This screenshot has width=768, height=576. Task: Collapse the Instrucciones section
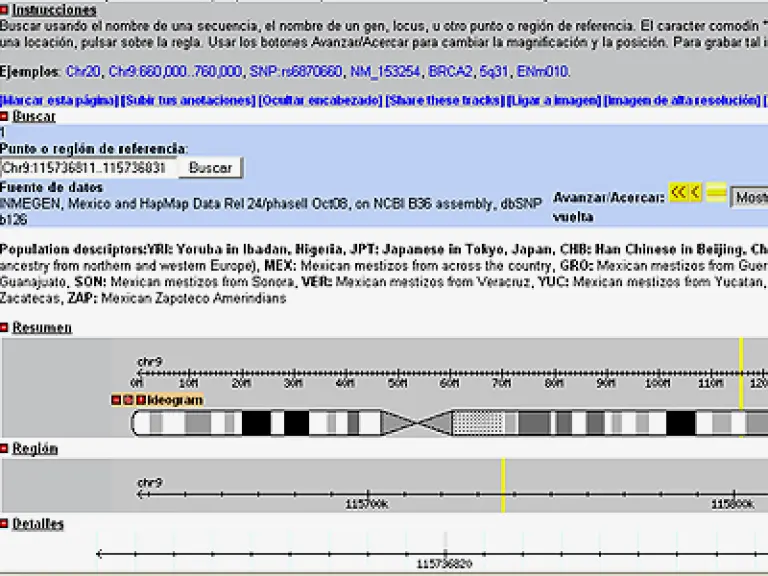(x=5, y=10)
